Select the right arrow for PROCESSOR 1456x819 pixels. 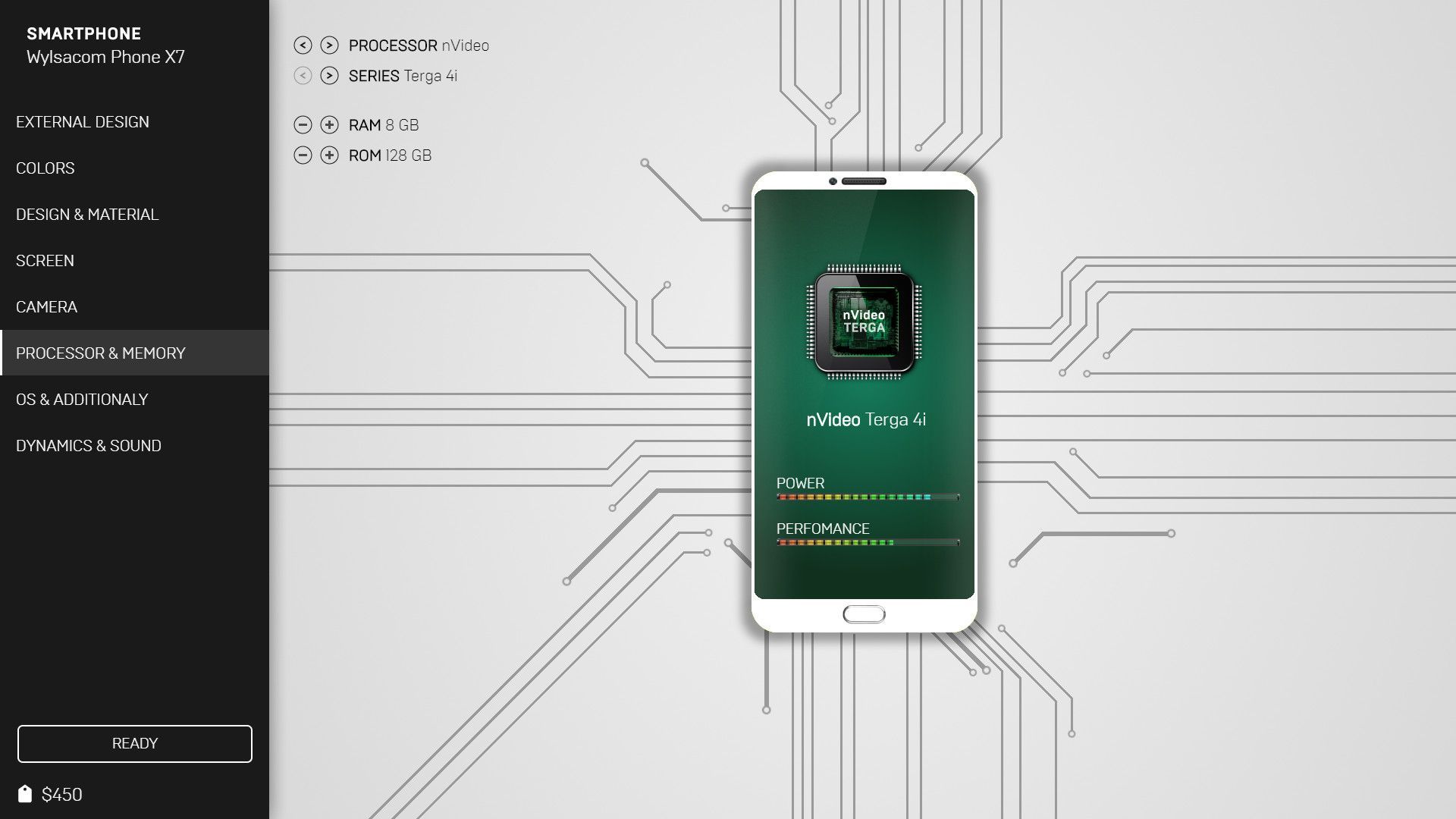pyautogui.click(x=329, y=45)
